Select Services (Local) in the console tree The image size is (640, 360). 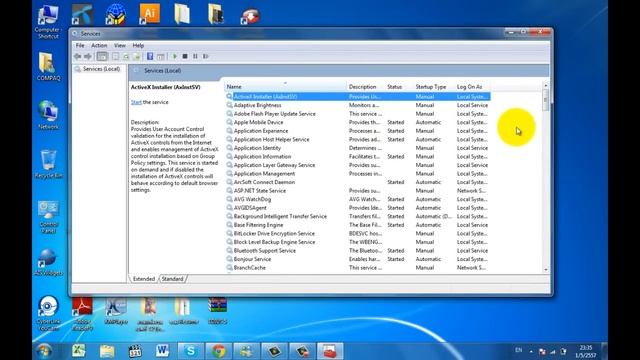[x=101, y=69]
